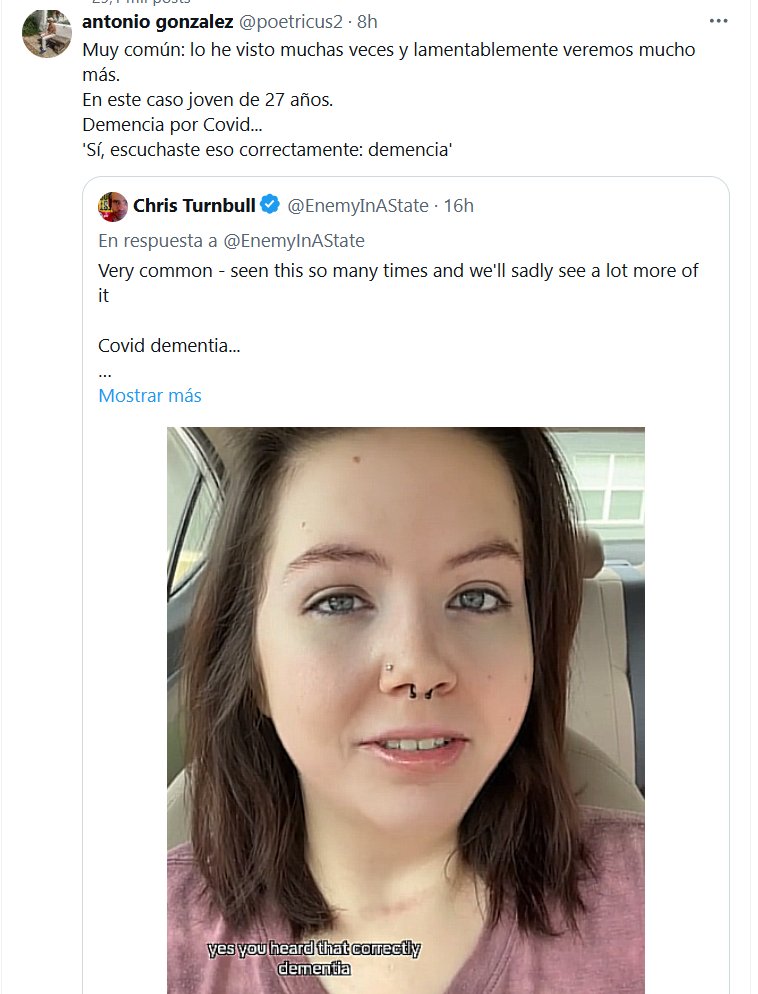Open the Chris Turnbull display name
Screen dimensions: 758x994
click(x=192, y=206)
